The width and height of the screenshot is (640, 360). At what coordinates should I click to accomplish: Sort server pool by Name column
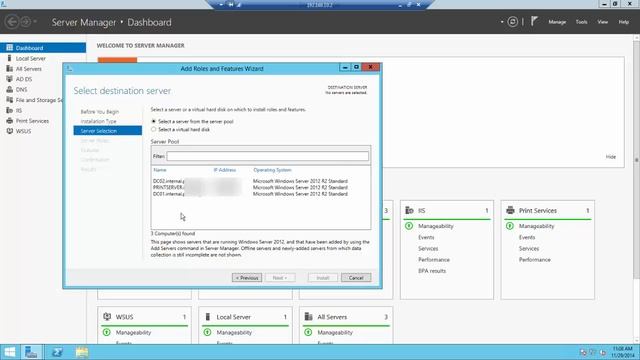[160, 170]
